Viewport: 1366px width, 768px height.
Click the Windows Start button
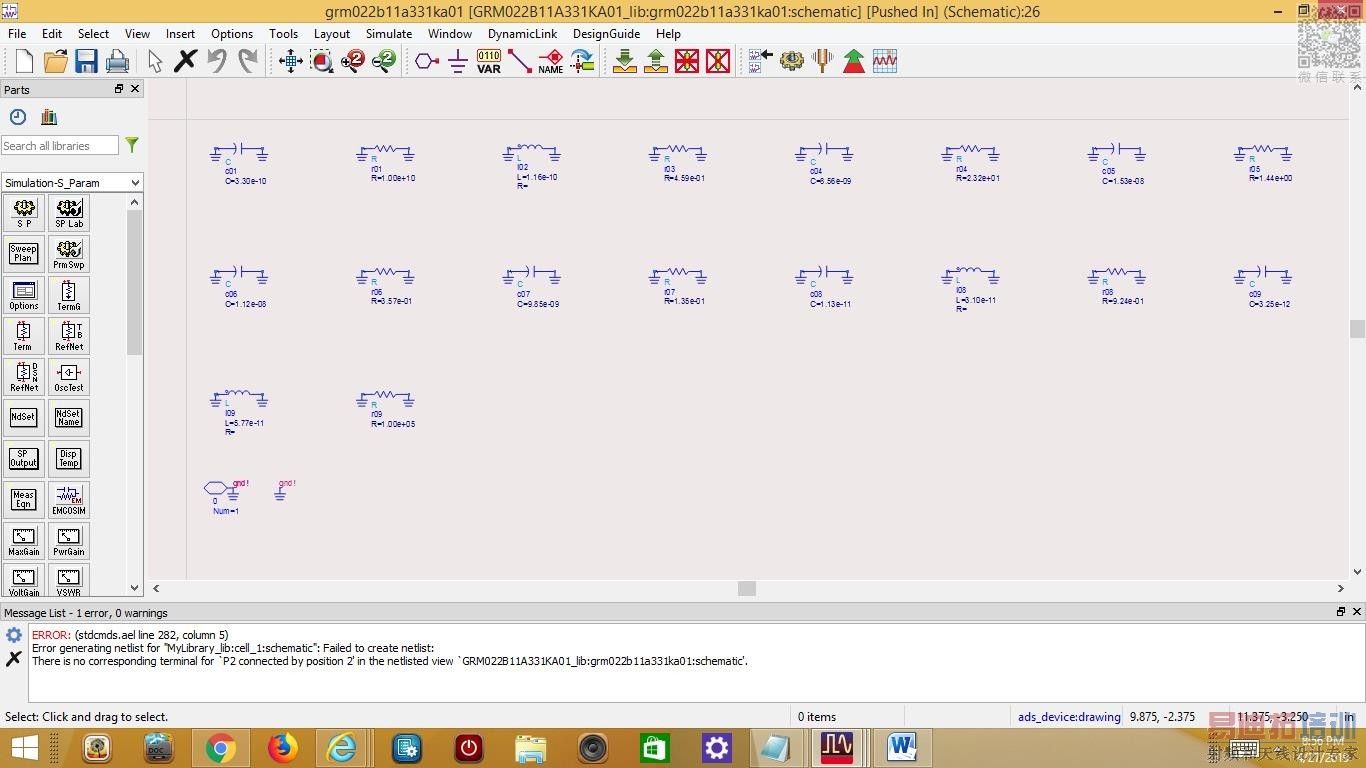[x=24, y=748]
